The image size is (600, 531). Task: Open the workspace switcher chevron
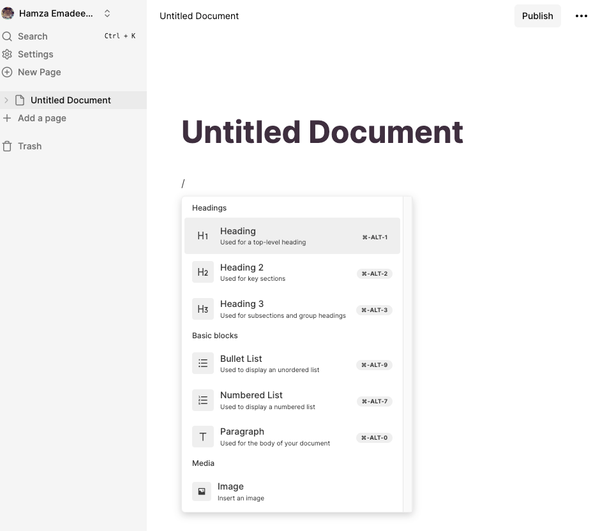107,13
